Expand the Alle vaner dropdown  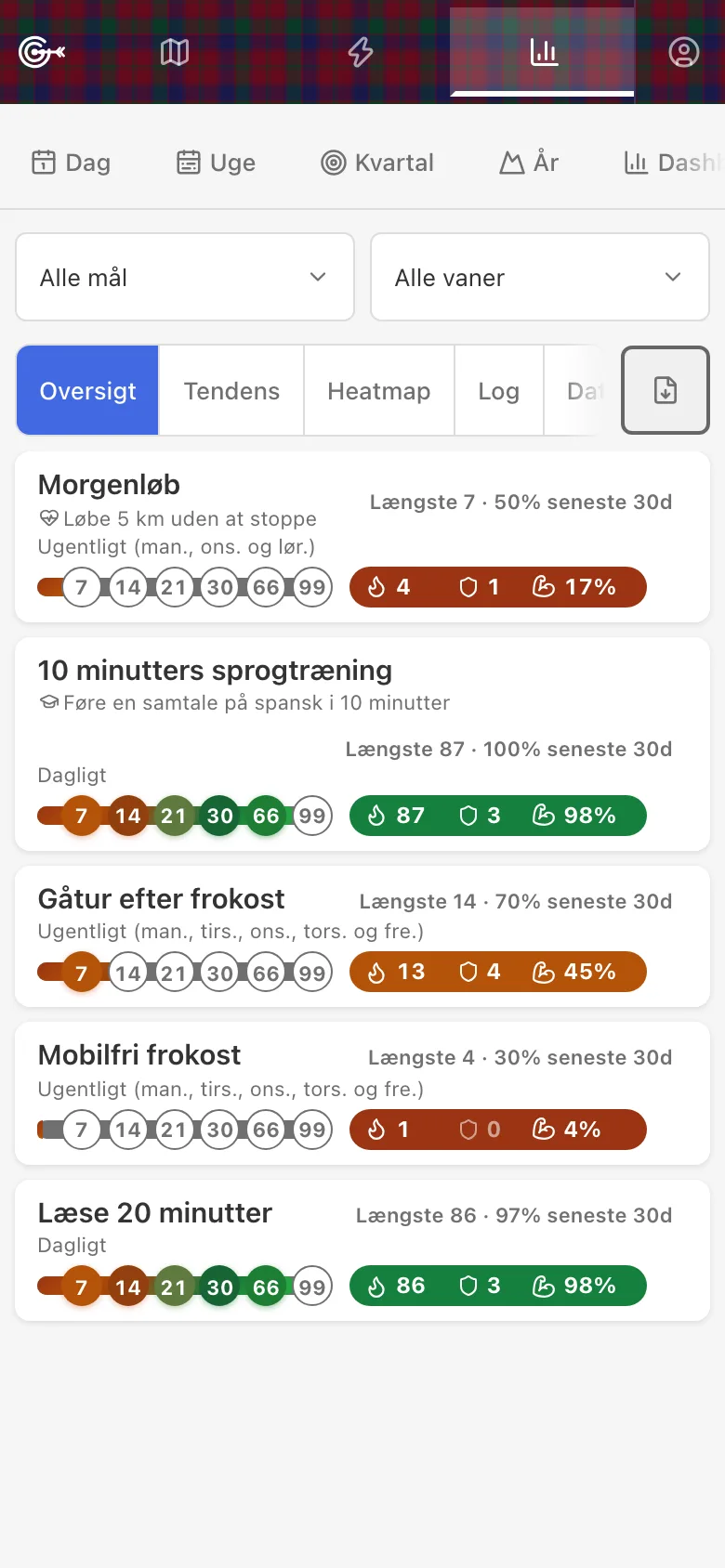pos(540,277)
